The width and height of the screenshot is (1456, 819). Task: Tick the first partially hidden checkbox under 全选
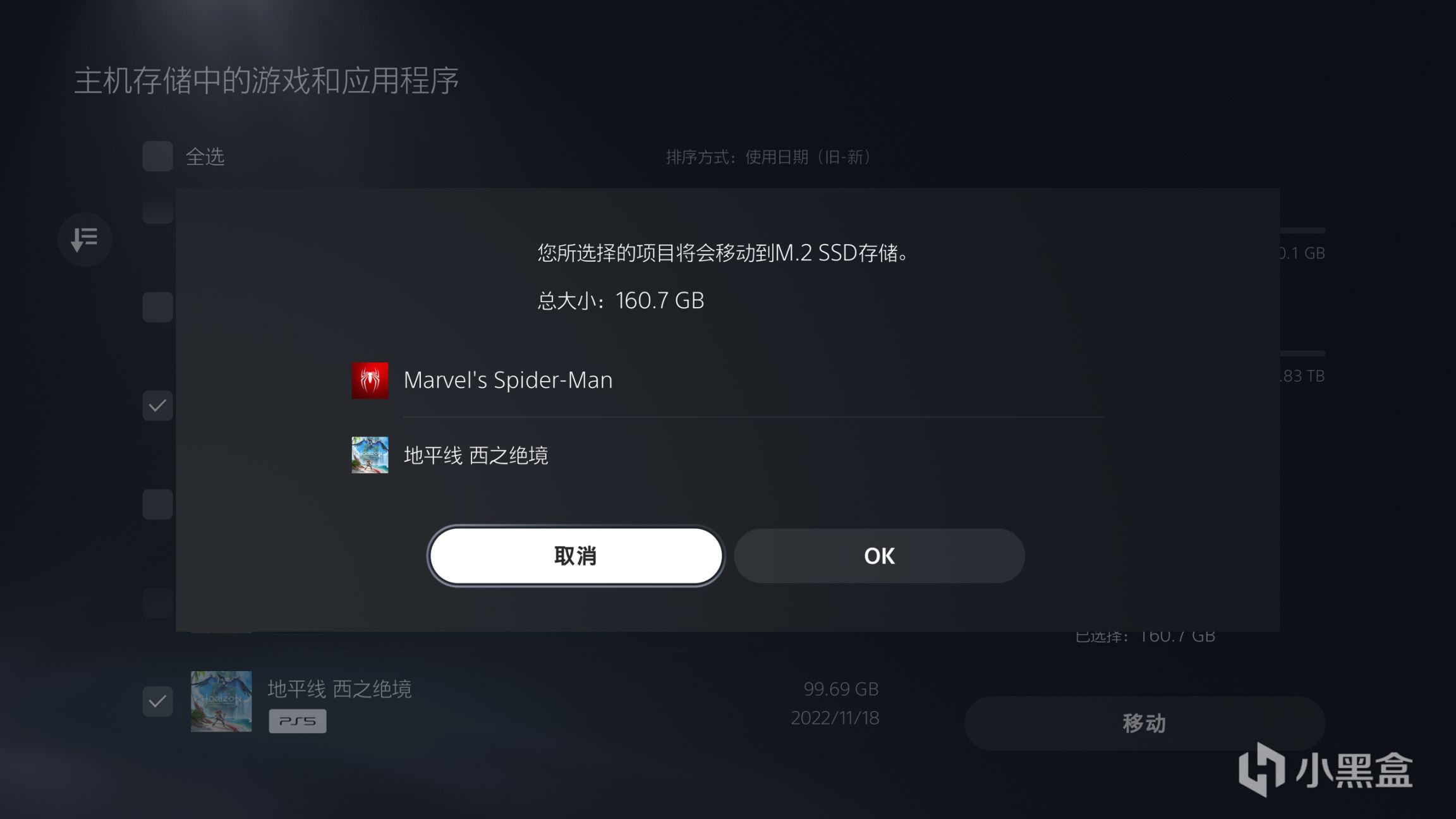point(157,209)
